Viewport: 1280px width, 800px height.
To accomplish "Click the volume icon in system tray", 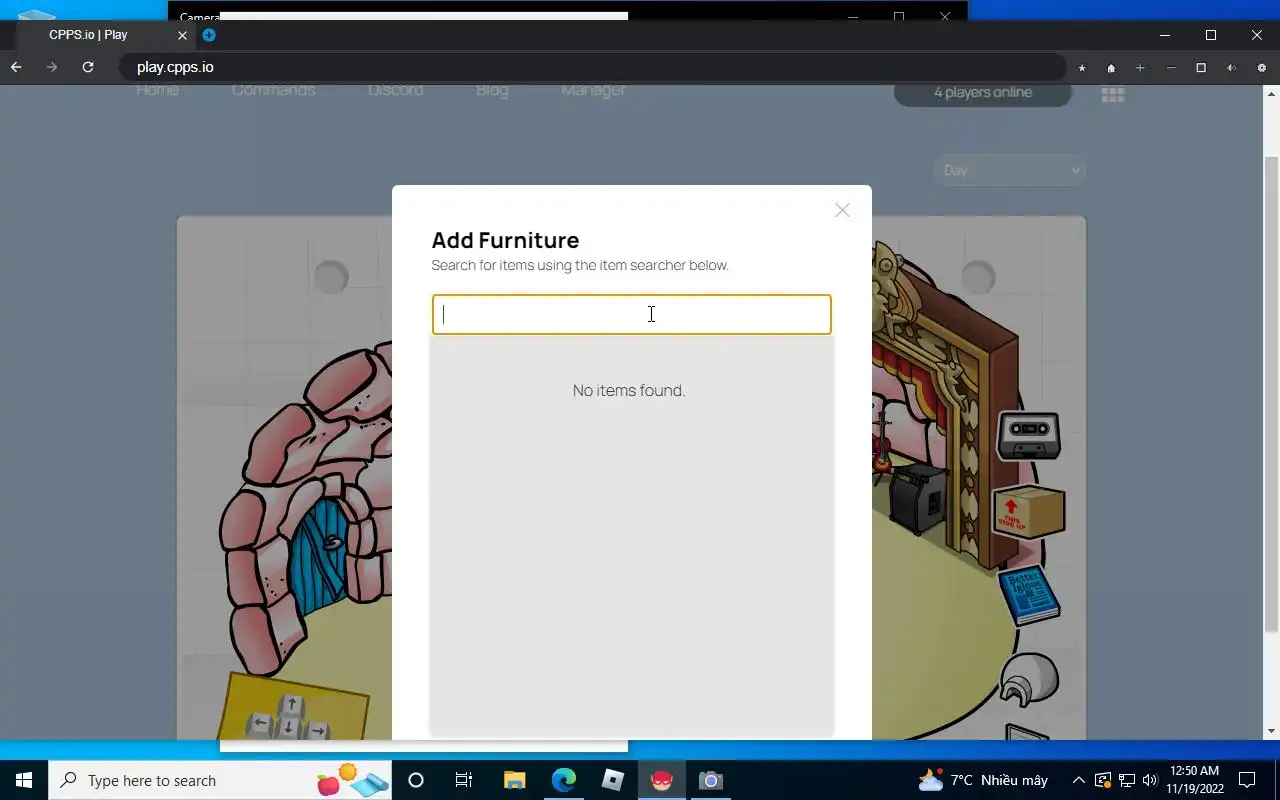I will click(1149, 780).
